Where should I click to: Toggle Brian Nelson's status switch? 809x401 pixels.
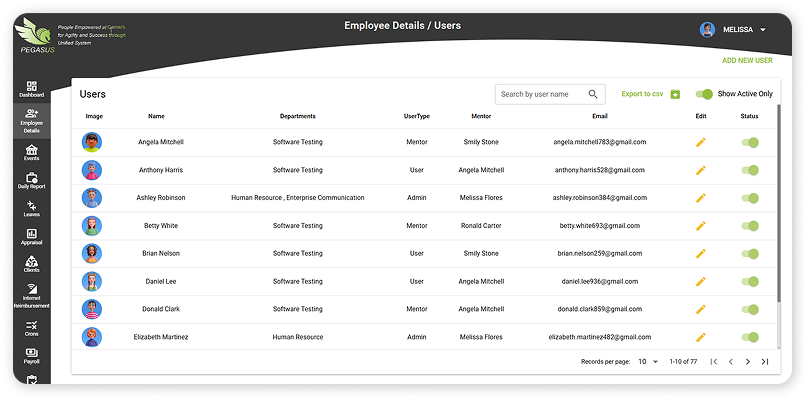coord(750,253)
